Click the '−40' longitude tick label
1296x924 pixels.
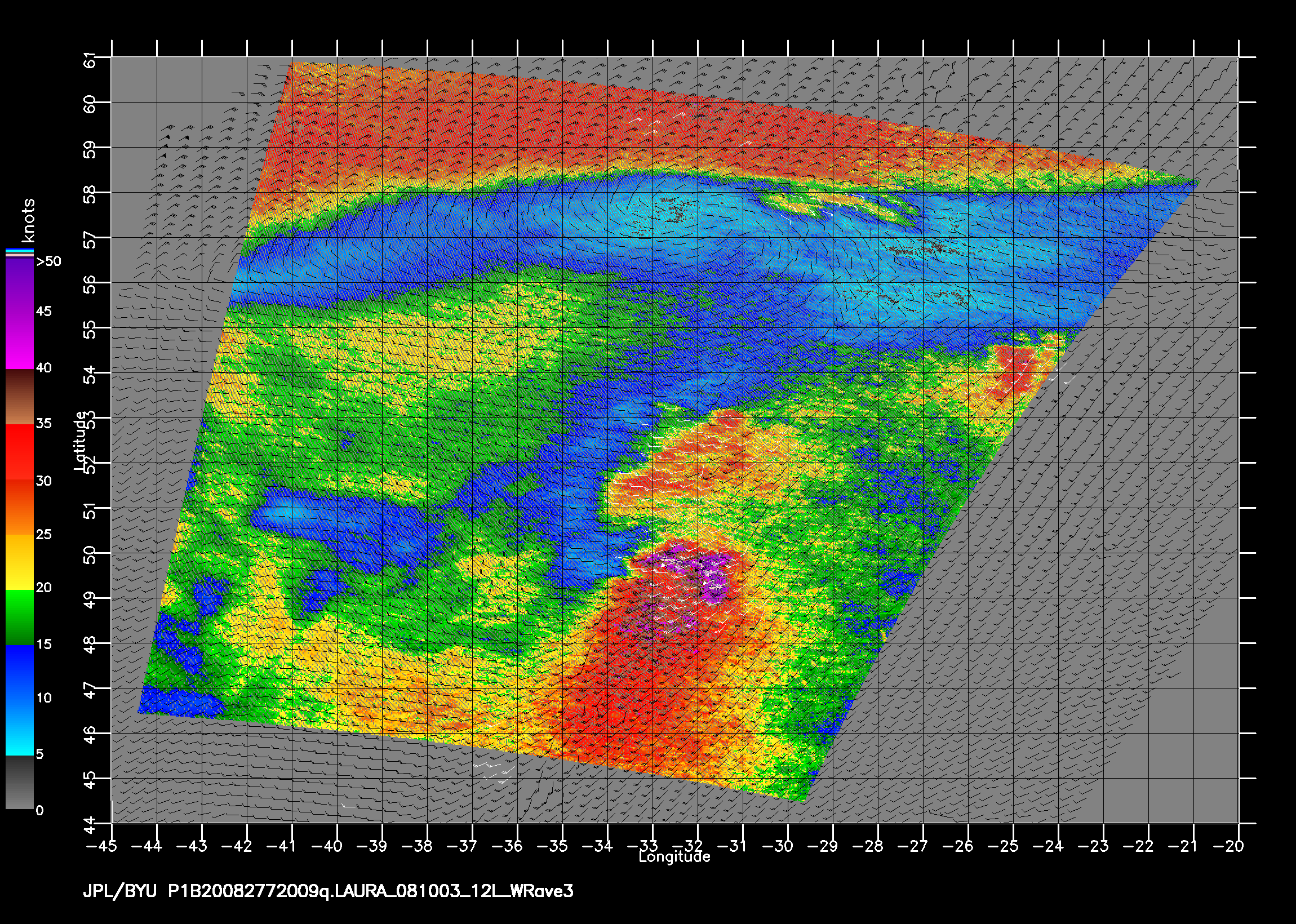click(x=327, y=846)
